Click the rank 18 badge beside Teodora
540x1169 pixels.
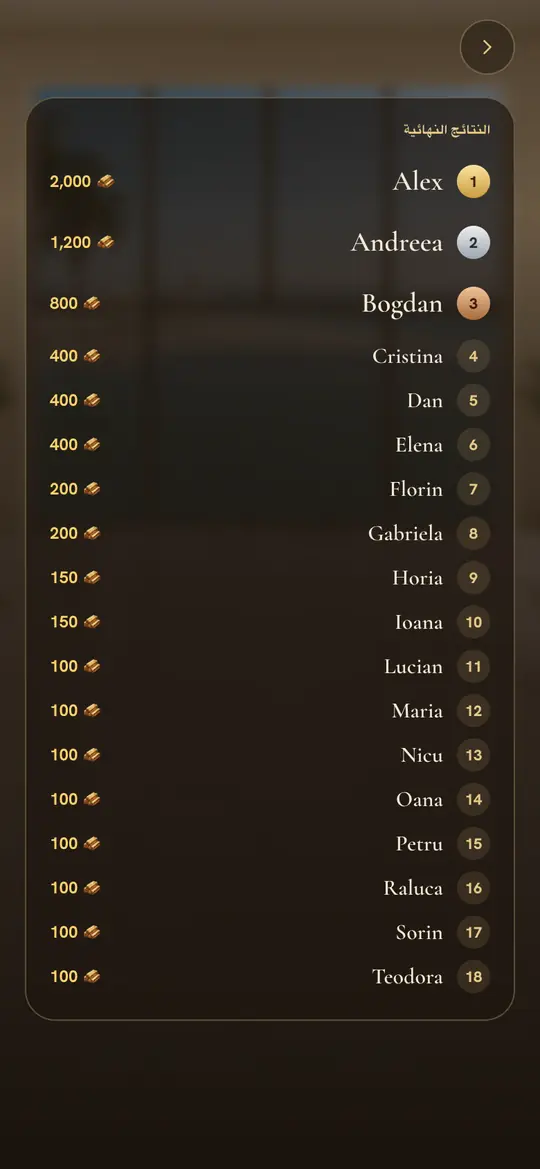[474, 977]
